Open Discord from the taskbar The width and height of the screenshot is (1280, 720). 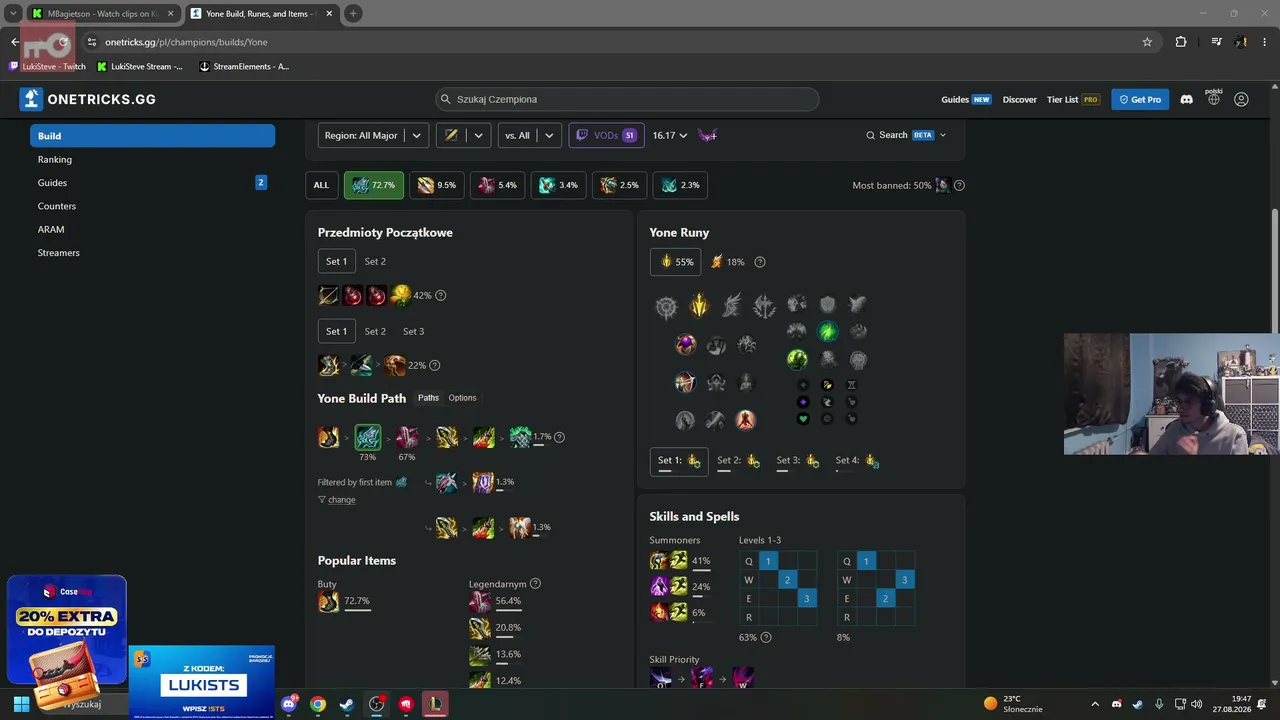(x=289, y=704)
